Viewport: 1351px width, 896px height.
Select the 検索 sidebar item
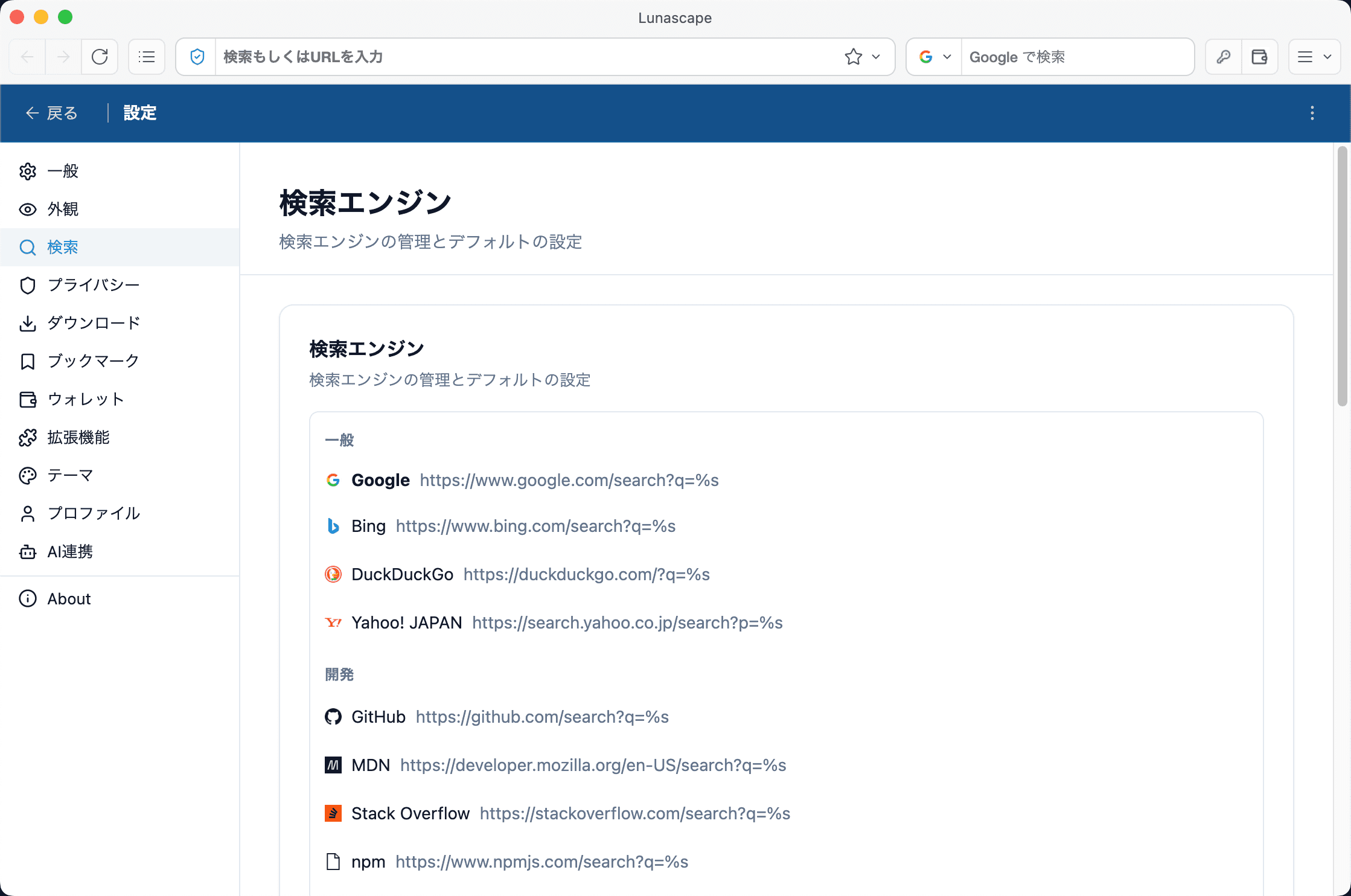(x=120, y=247)
